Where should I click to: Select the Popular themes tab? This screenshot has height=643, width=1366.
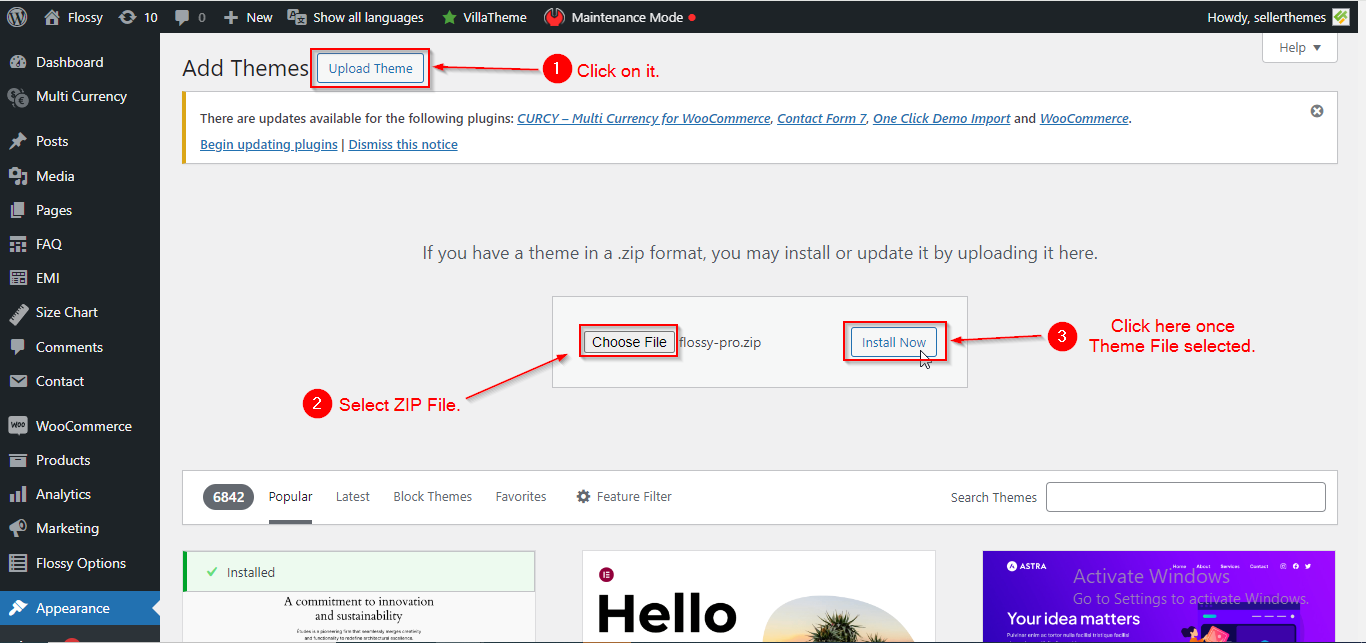pos(291,496)
